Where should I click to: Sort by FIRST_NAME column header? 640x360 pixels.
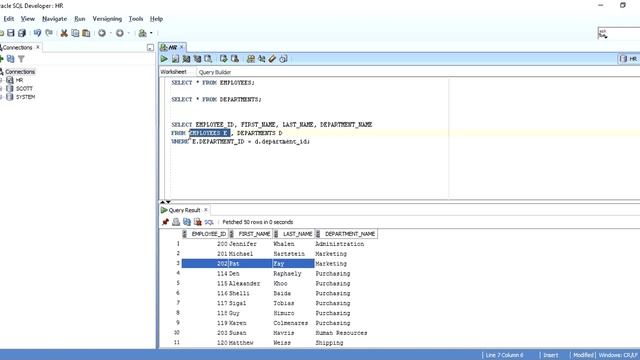tap(251, 234)
